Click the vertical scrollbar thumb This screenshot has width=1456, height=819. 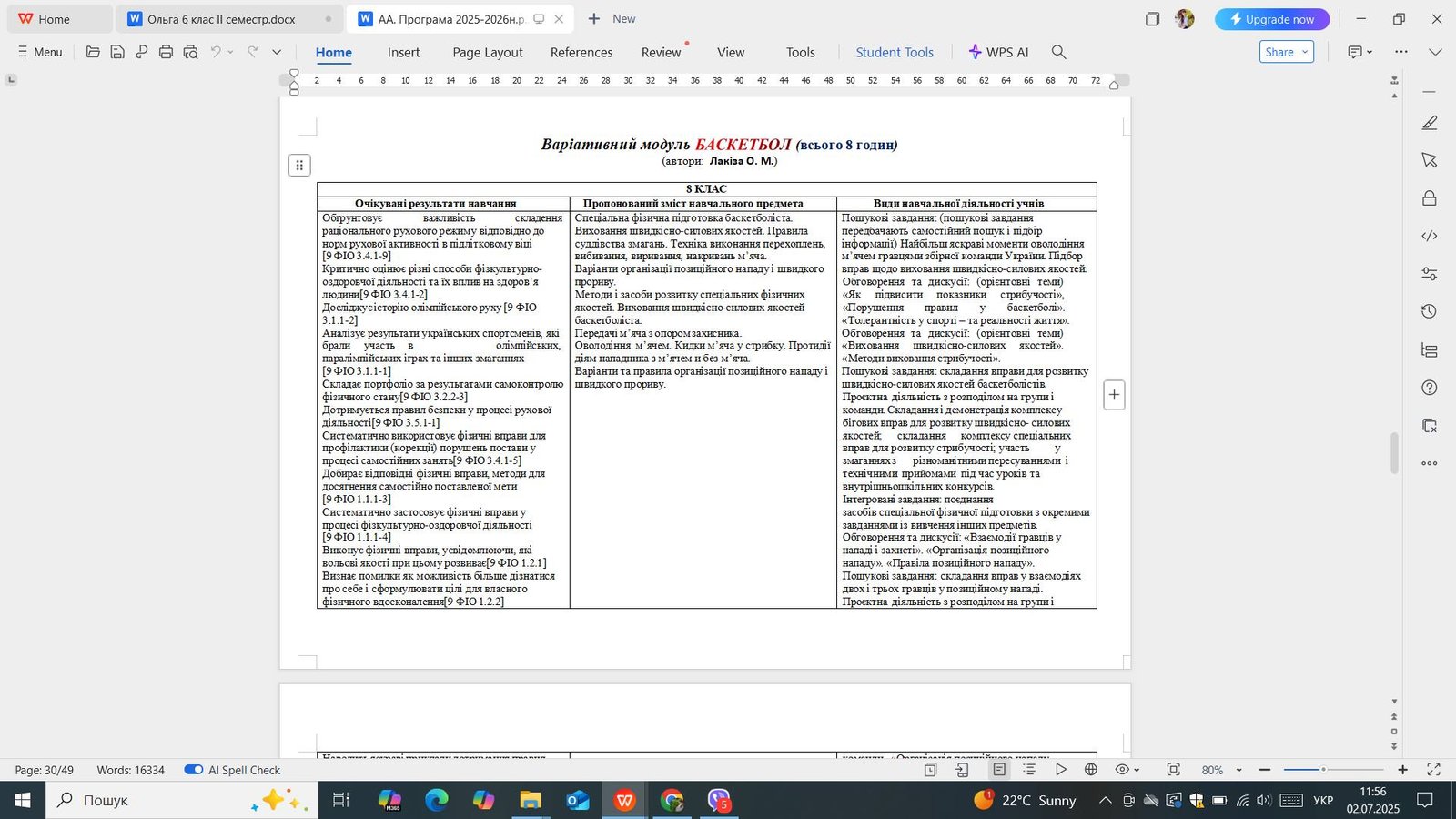pyautogui.click(x=1393, y=453)
